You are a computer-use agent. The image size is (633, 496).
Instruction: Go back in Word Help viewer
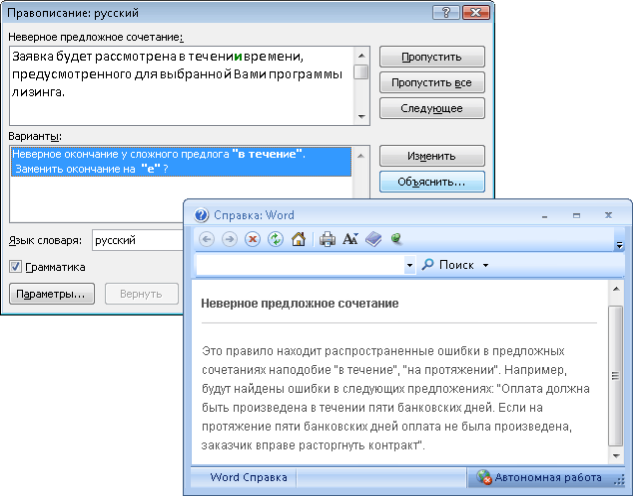click(x=207, y=239)
